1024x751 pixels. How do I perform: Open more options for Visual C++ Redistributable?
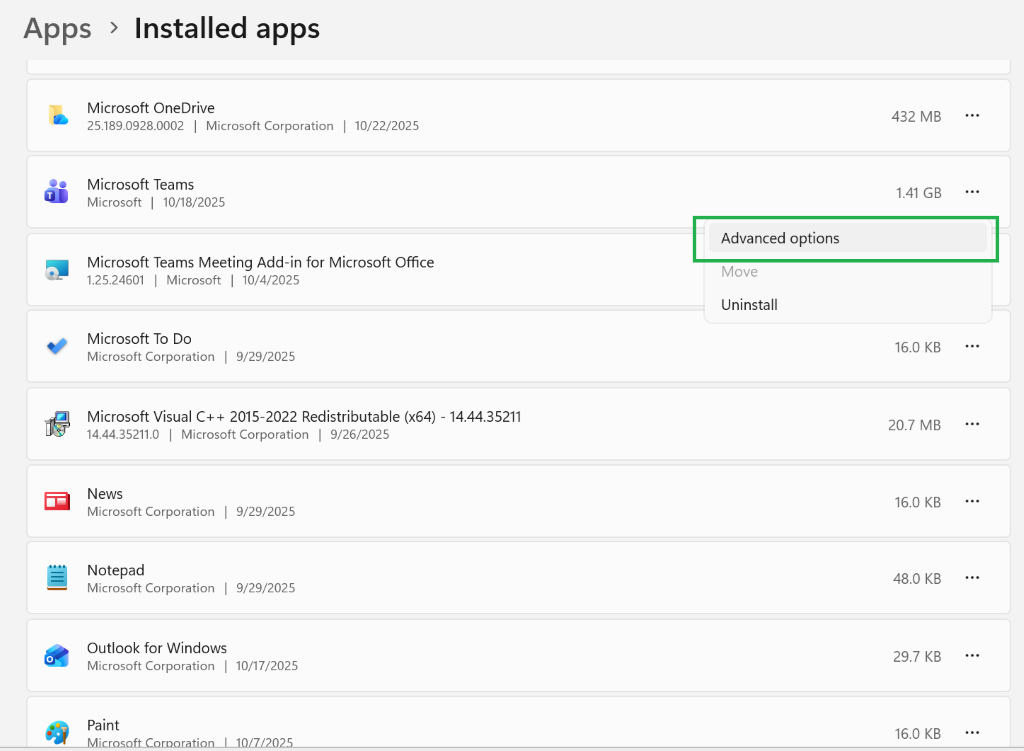tap(972, 424)
